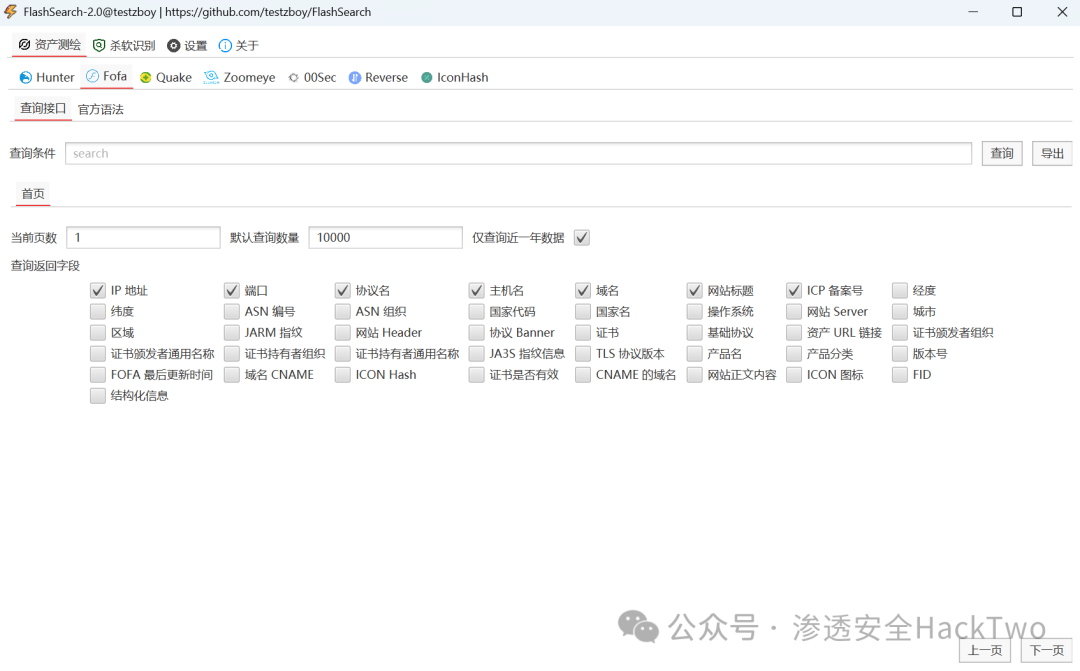This screenshot has height=671, width=1080.
Task: Click the IconHash icon
Action: (x=427, y=77)
